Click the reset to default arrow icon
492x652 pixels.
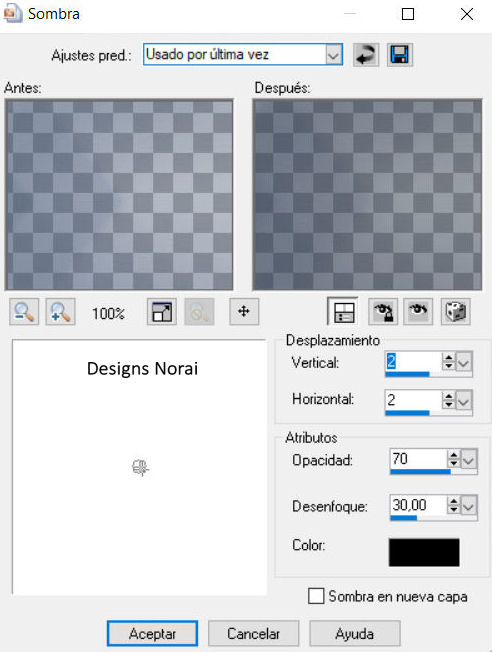point(366,55)
